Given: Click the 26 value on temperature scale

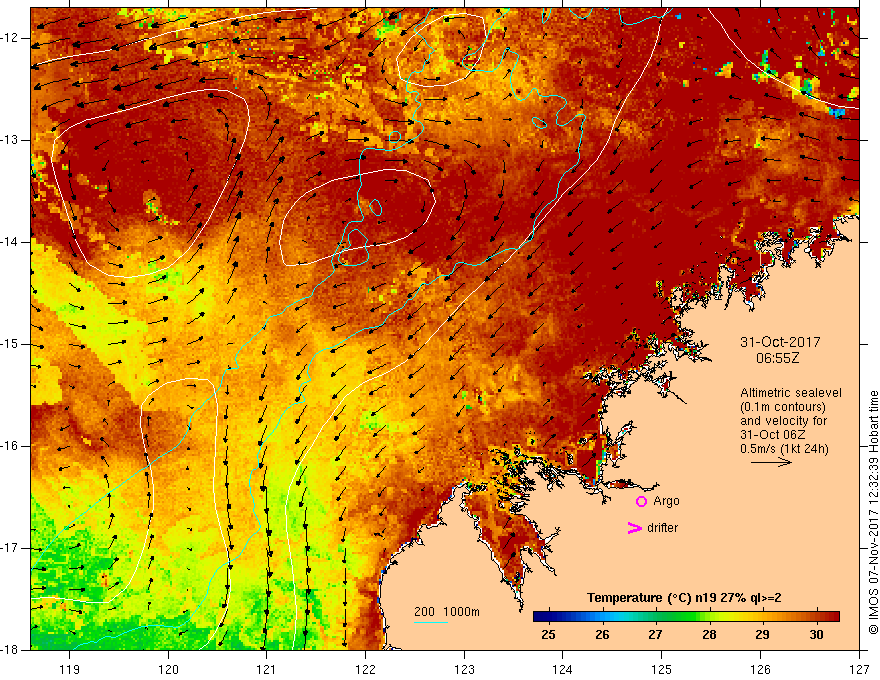Looking at the screenshot, I should [602, 635].
